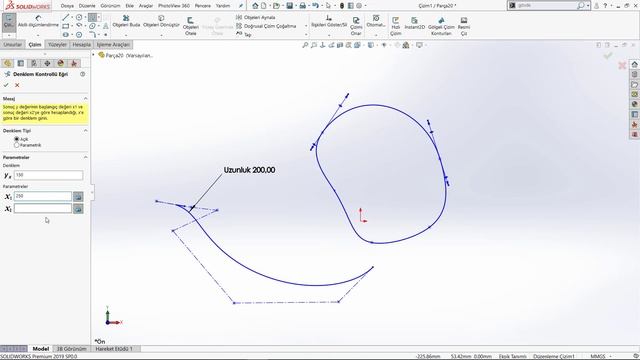Click the Home icon in quick access toolbar
Viewport: 640px width, 360px height.
[x=255, y=6]
